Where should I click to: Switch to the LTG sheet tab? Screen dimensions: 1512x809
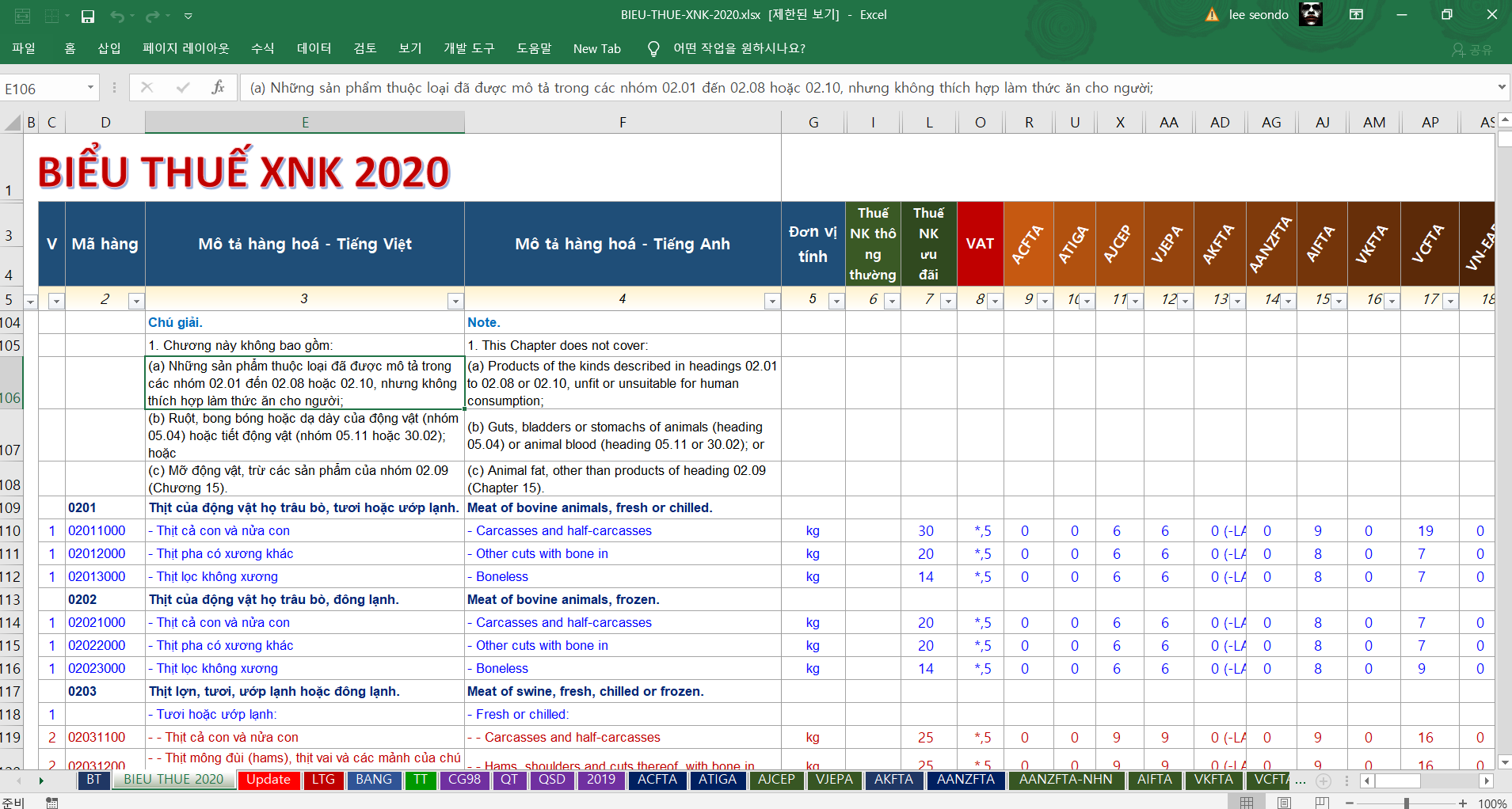pos(323,780)
